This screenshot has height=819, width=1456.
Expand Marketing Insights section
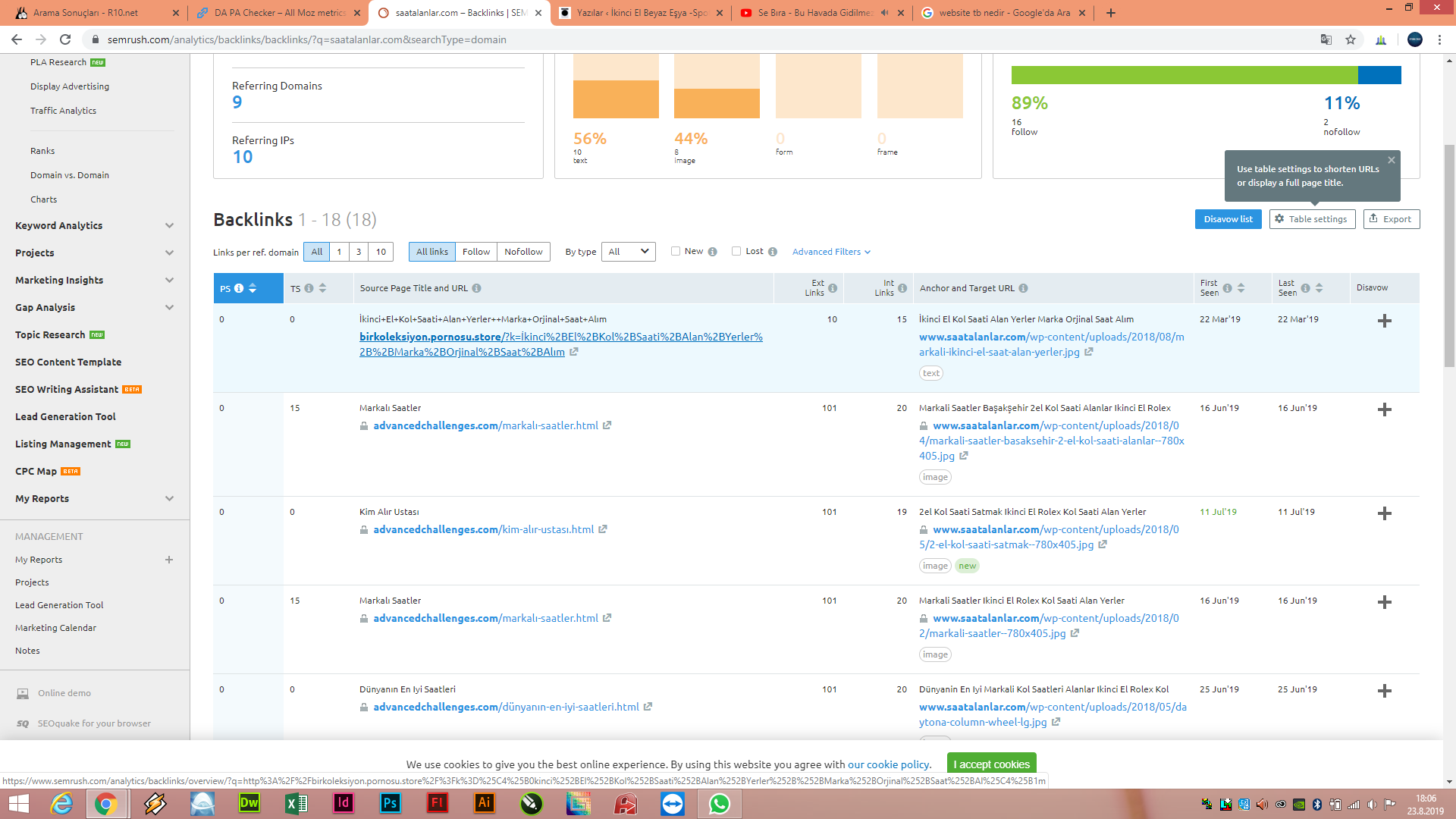(170, 280)
